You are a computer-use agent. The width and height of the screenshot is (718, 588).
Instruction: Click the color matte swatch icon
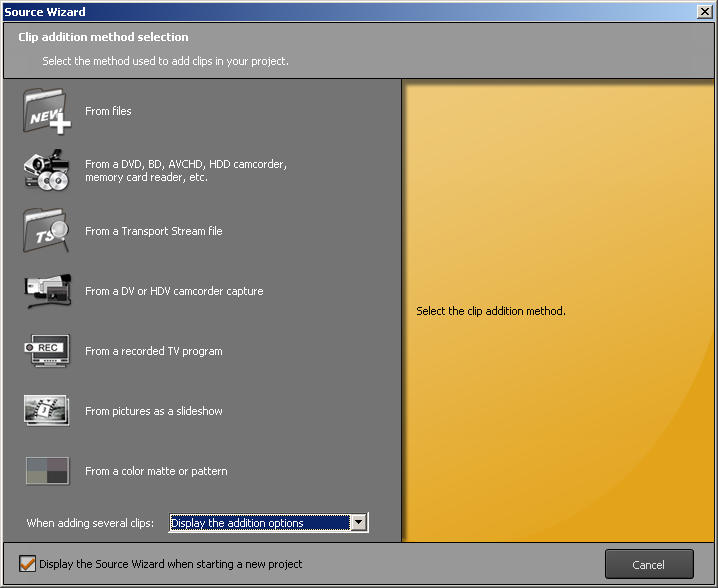click(x=46, y=471)
